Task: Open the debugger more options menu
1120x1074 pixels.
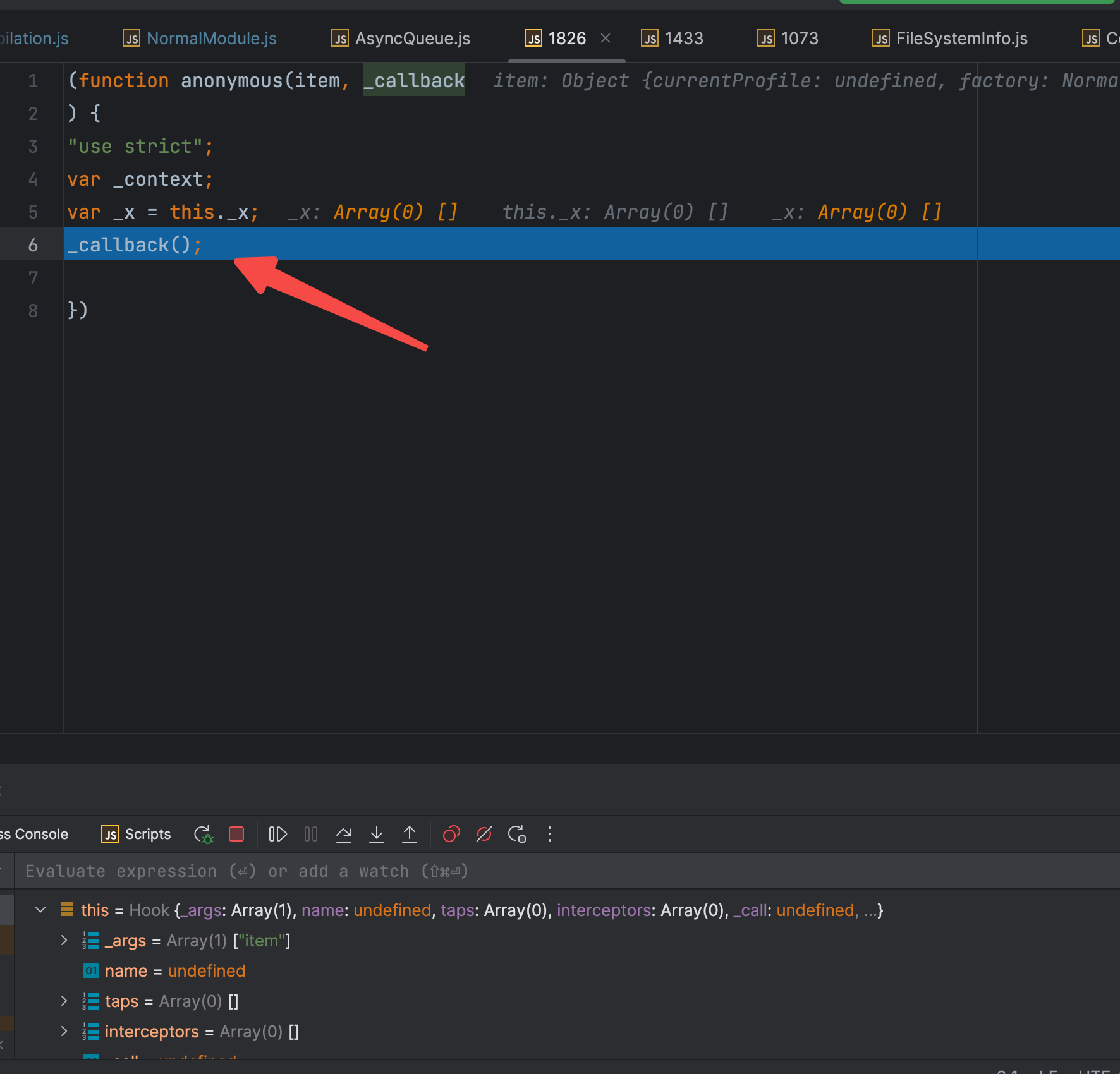Action: tap(550, 835)
